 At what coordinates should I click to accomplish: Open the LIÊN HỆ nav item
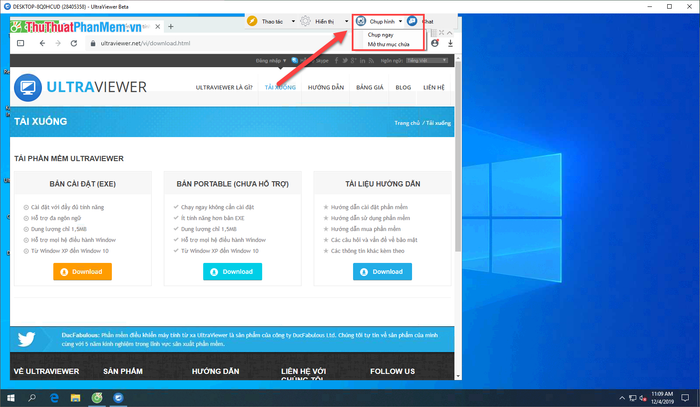434,87
